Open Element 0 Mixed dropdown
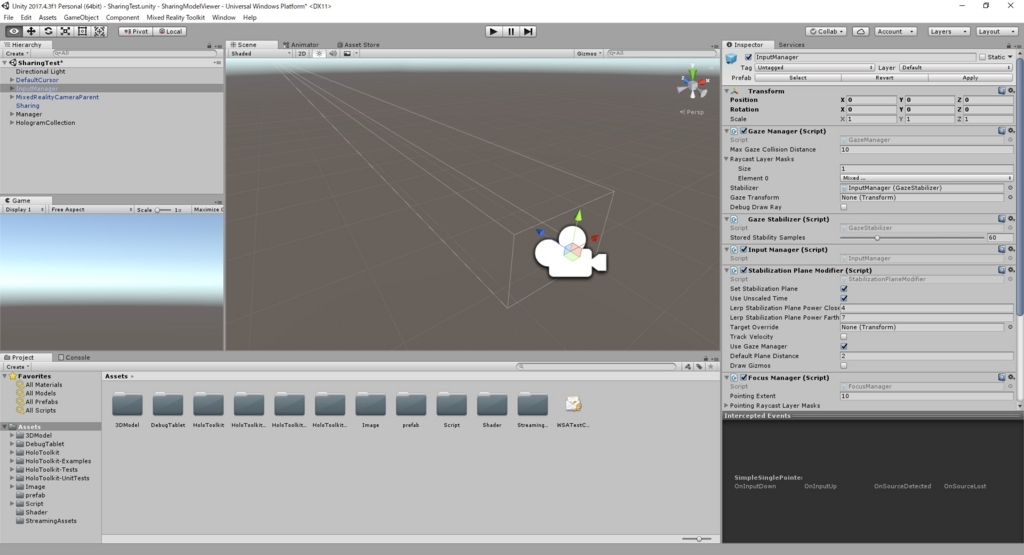1024x555 pixels. click(x=926, y=178)
